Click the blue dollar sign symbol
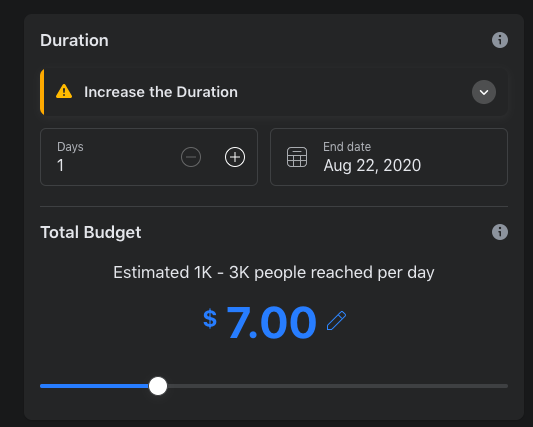The width and height of the screenshot is (533, 427). 210,319
